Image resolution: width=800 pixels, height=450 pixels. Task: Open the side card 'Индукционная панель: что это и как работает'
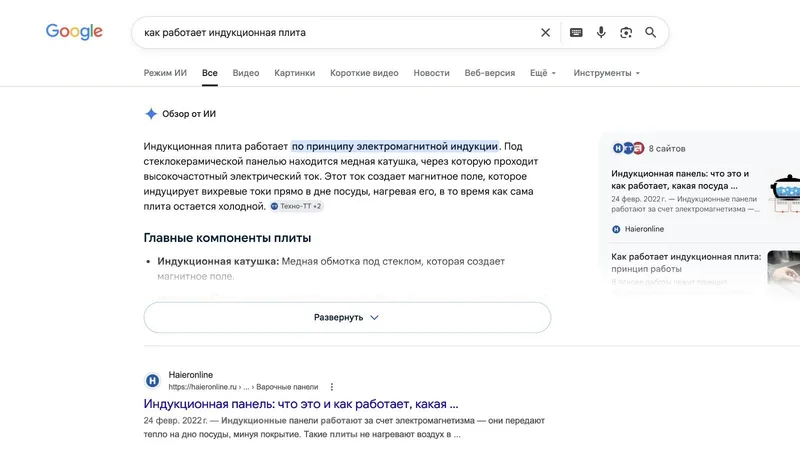[680, 180]
